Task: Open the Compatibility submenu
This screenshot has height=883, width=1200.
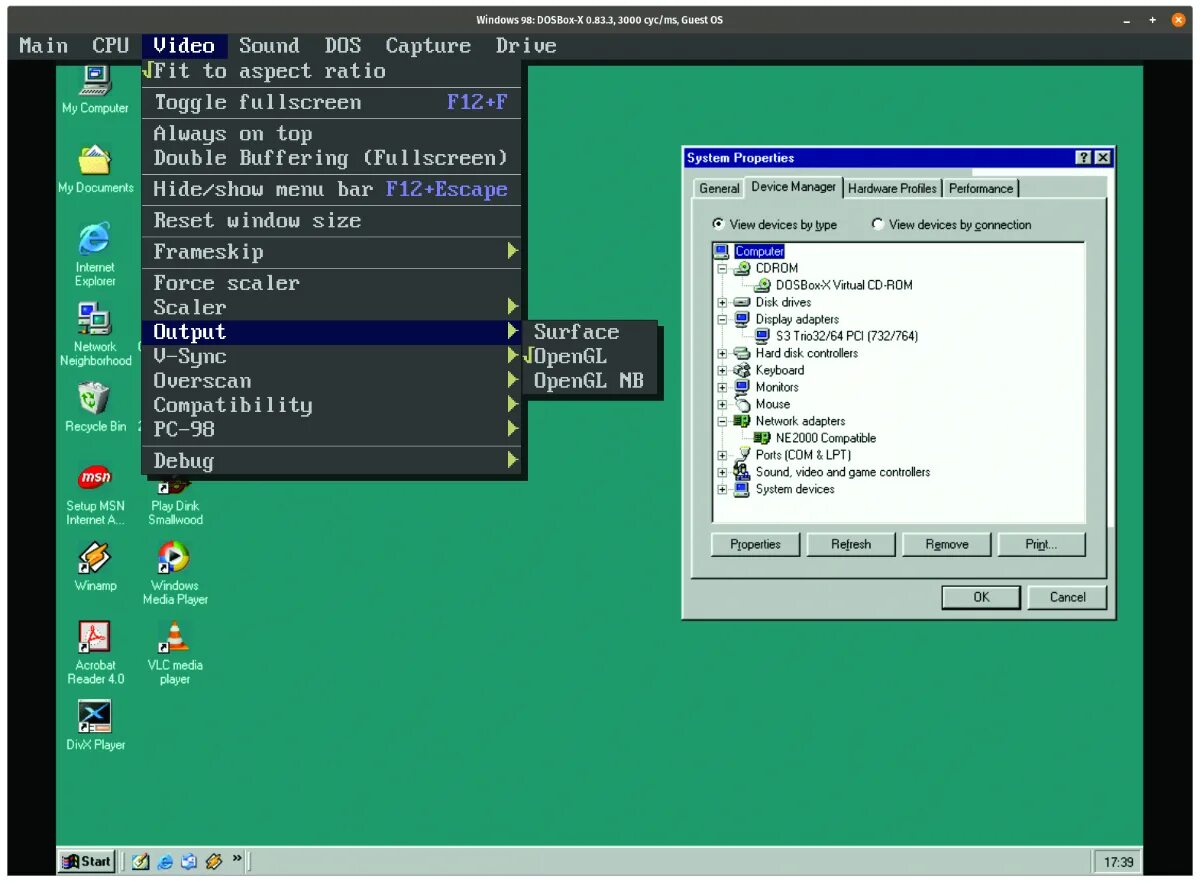Action: click(x=332, y=405)
